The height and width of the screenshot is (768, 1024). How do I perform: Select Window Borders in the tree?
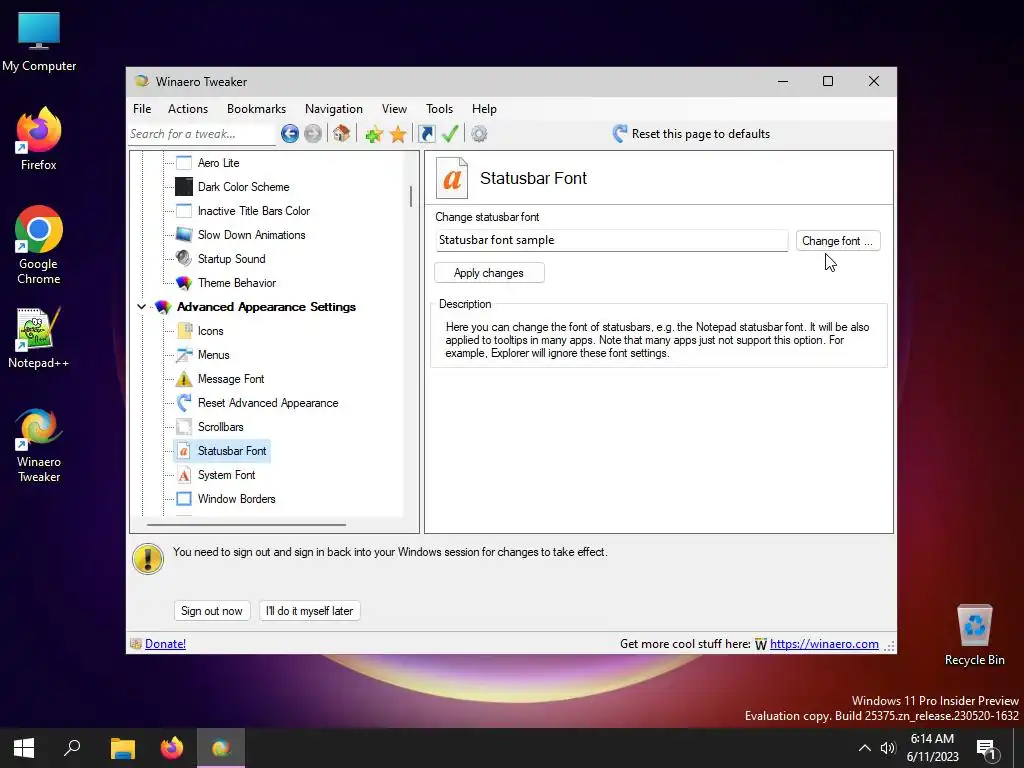[236, 499]
